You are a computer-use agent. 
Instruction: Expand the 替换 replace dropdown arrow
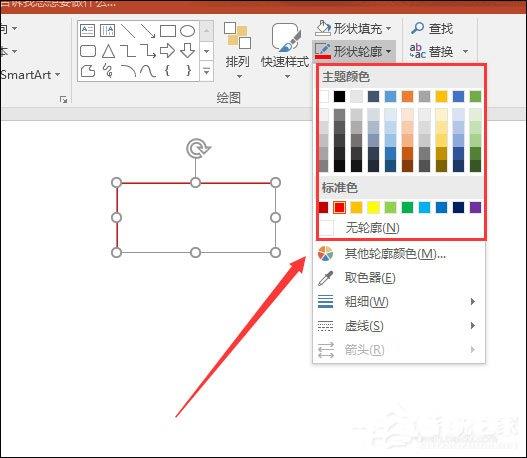tap(465, 51)
